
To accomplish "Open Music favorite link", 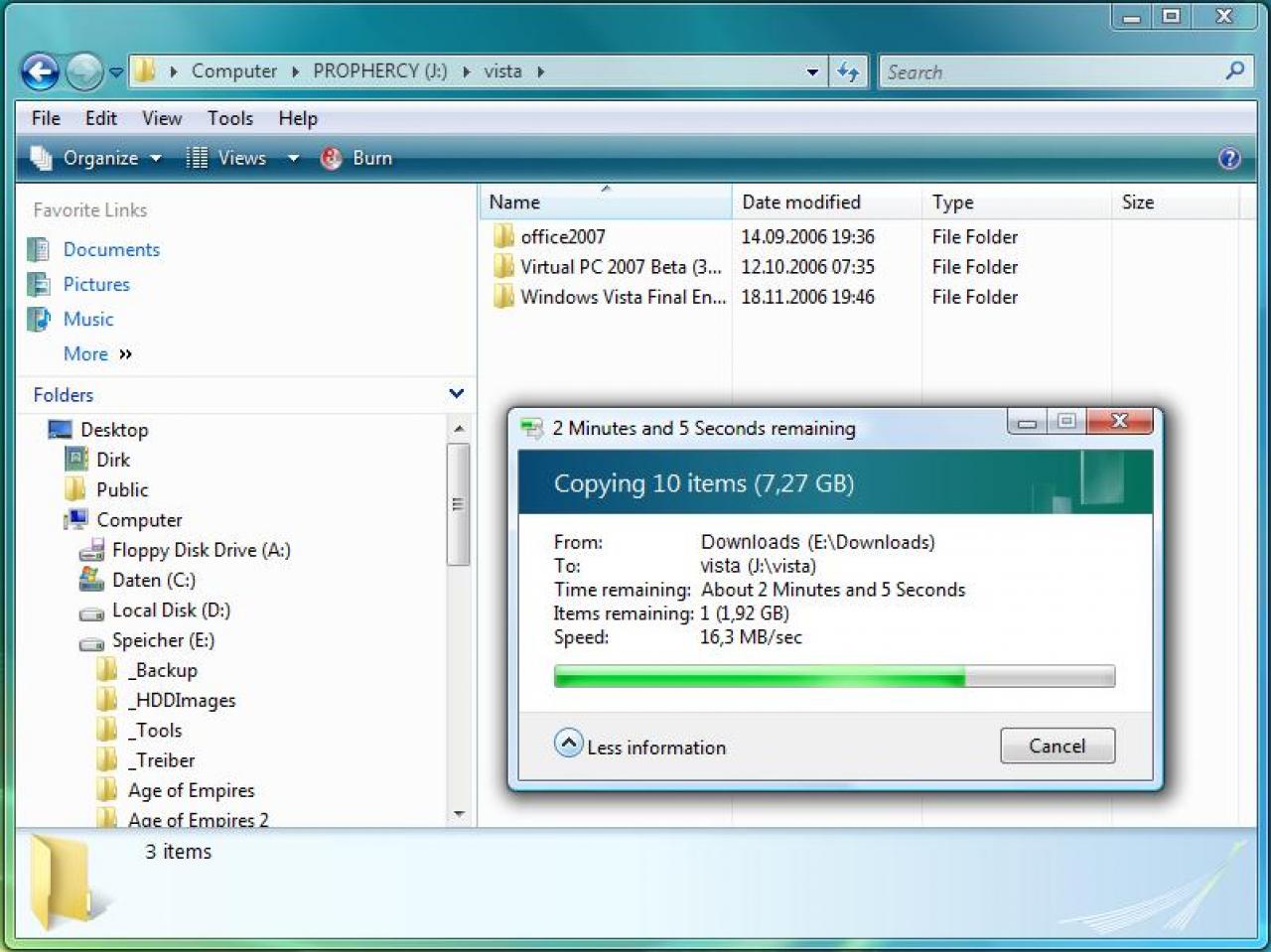I will pos(88,320).
